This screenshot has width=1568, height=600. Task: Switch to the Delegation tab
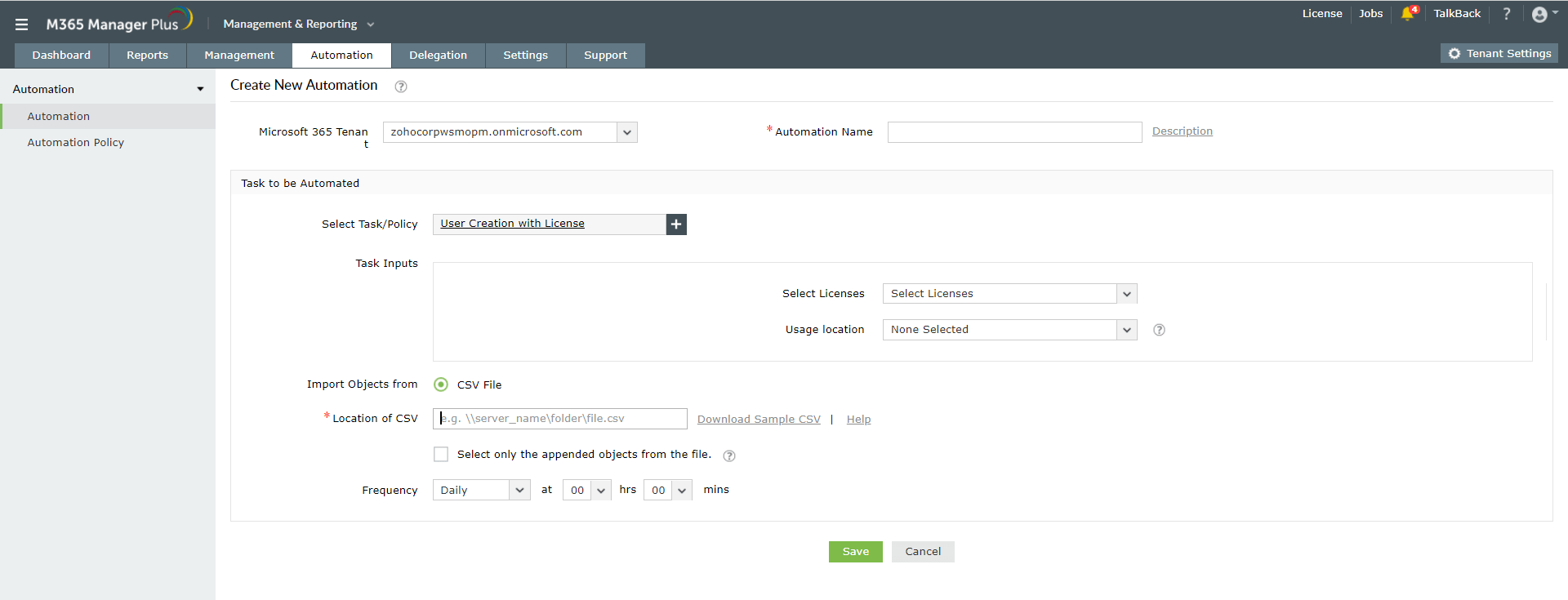(x=438, y=56)
